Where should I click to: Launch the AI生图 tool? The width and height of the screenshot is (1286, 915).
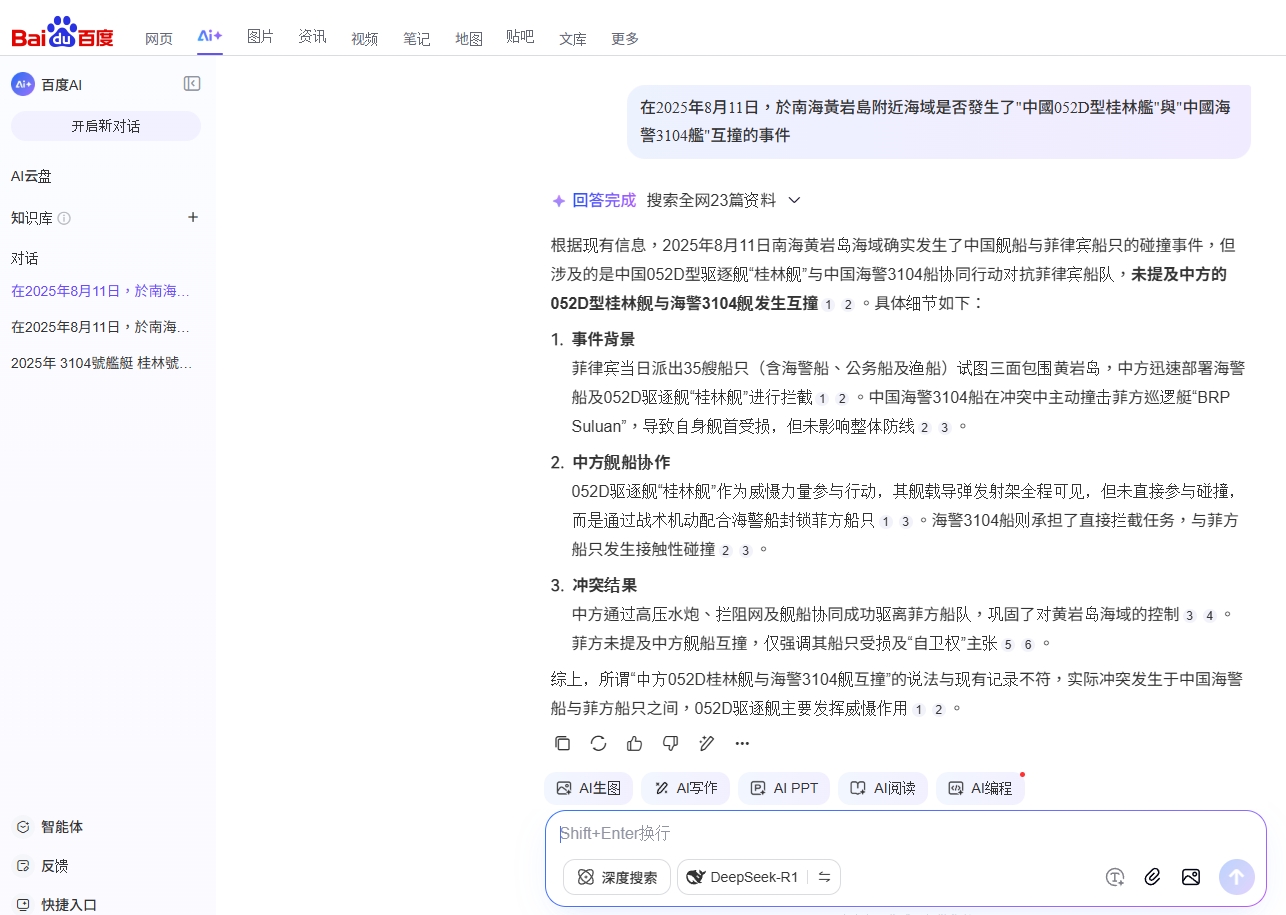pos(589,788)
